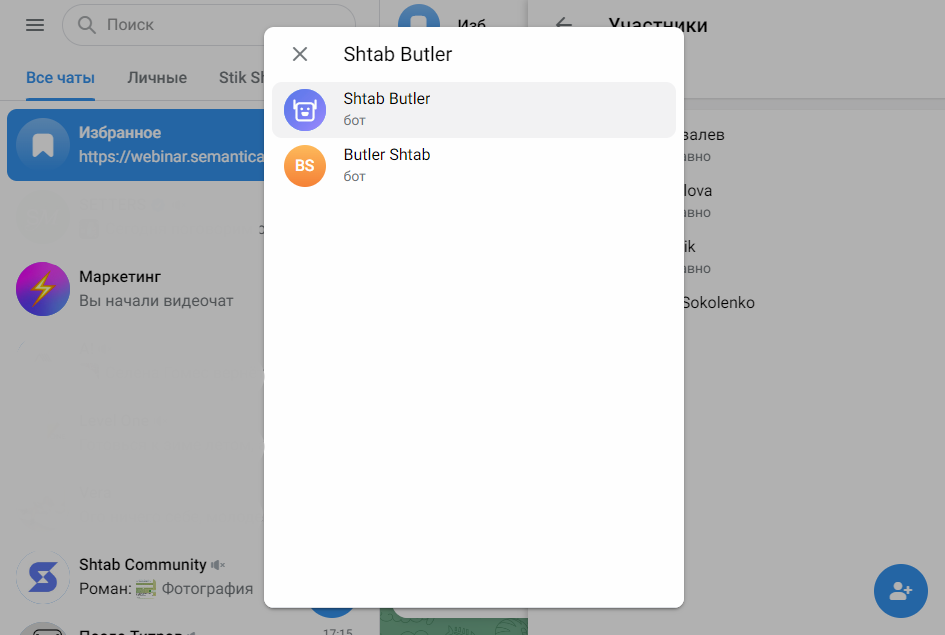
Task: Click the Вы начали видеочат preview
Action: [156, 301]
